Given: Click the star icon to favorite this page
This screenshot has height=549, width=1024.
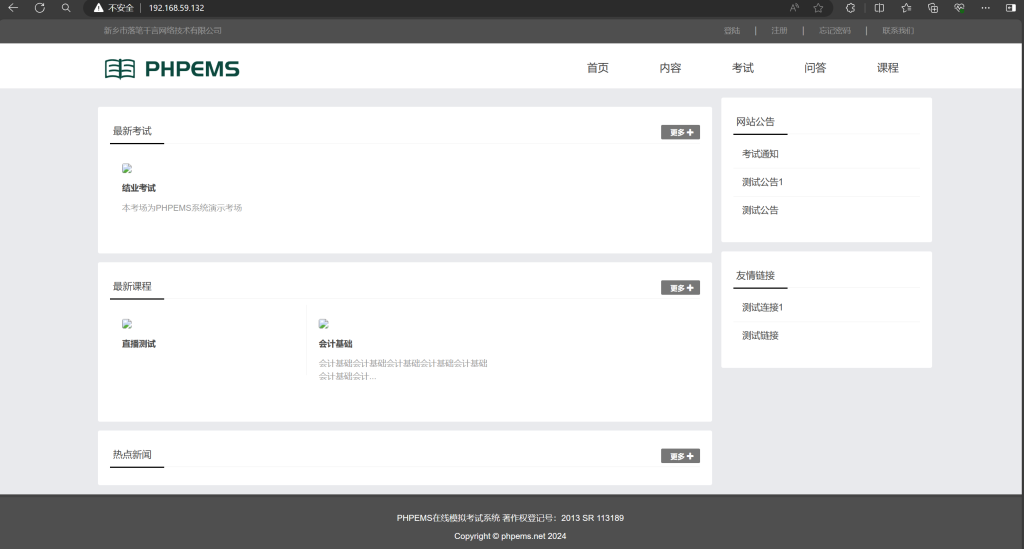Looking at the screenshot, I should pos(818,7).
